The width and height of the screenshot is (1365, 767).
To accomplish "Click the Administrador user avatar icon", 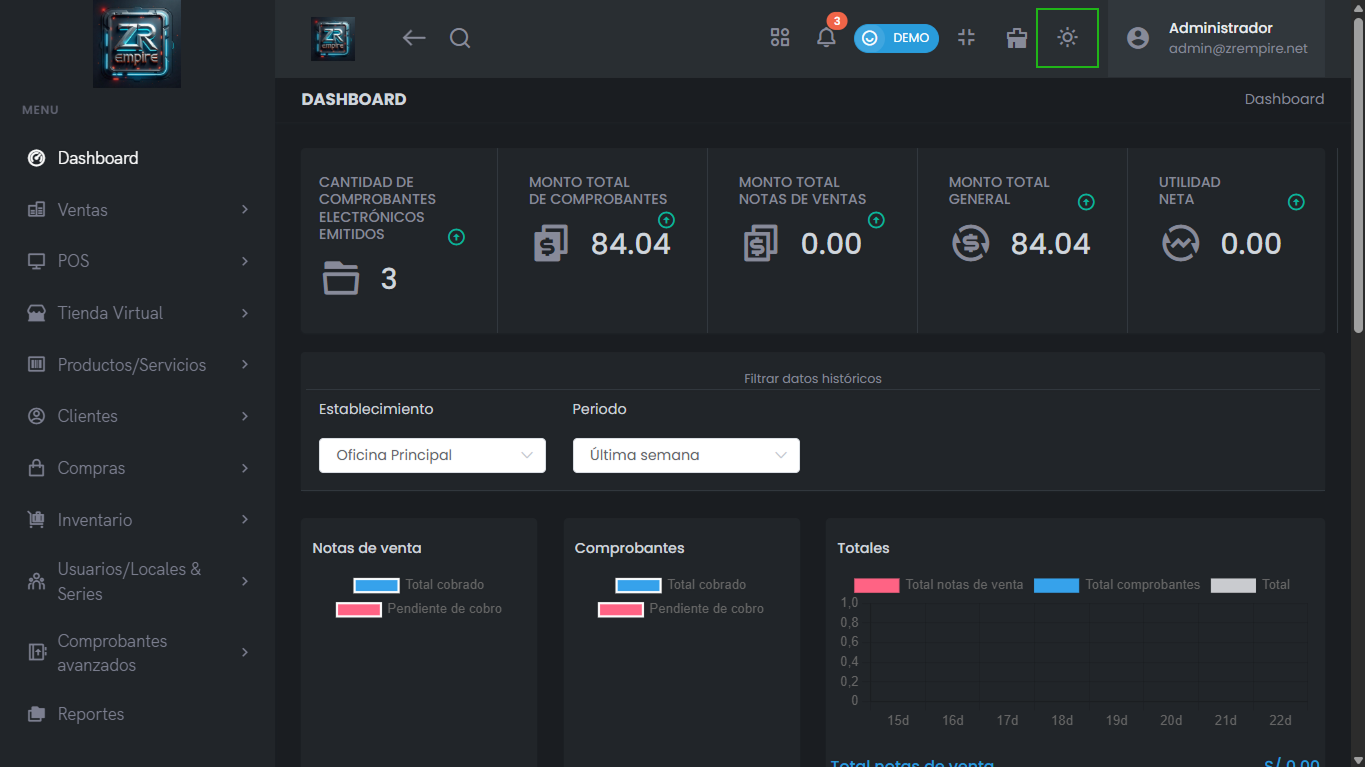I will click(x=1138, y=38).
